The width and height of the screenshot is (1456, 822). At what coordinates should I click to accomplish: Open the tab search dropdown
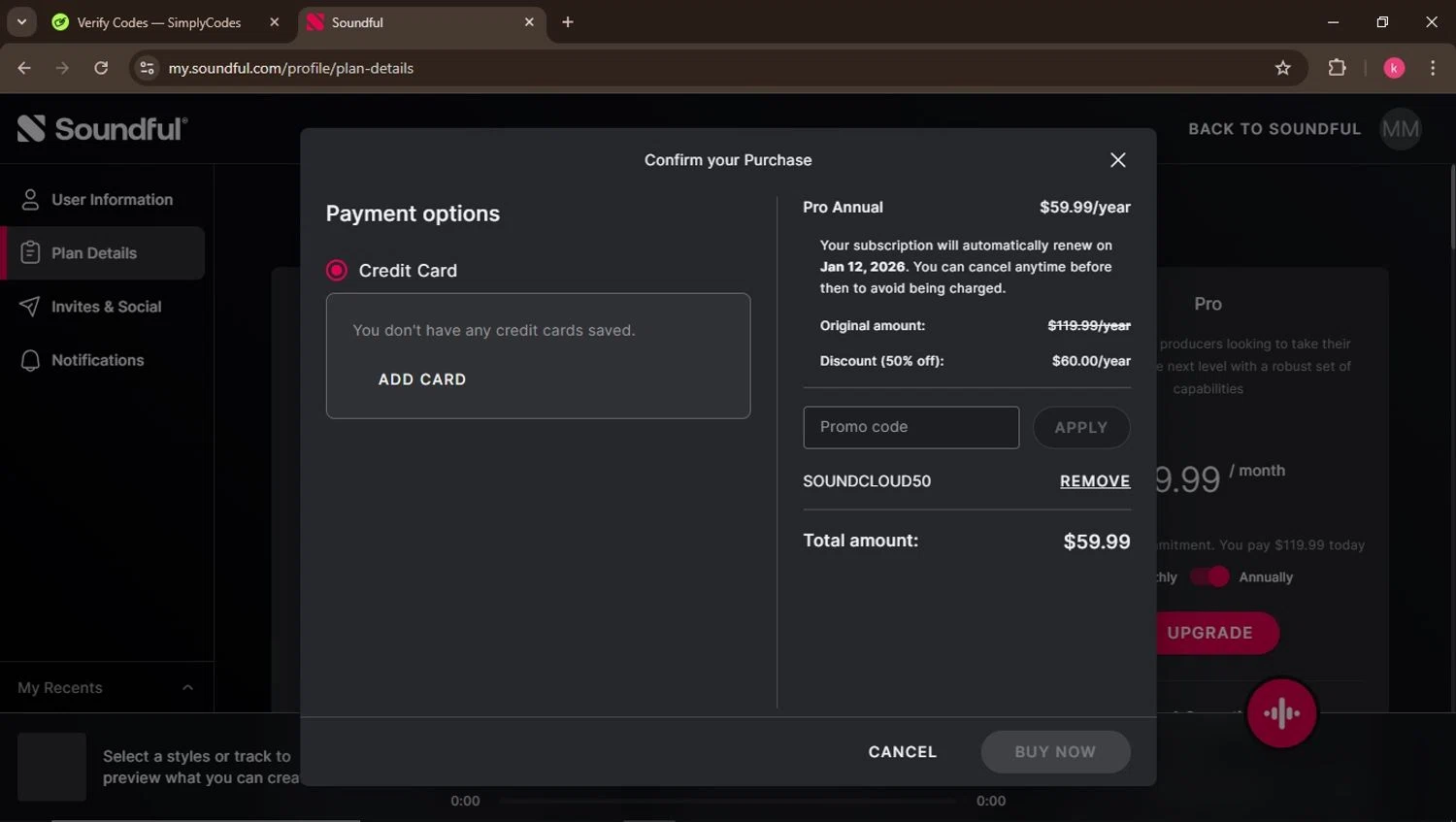[21, 21]
